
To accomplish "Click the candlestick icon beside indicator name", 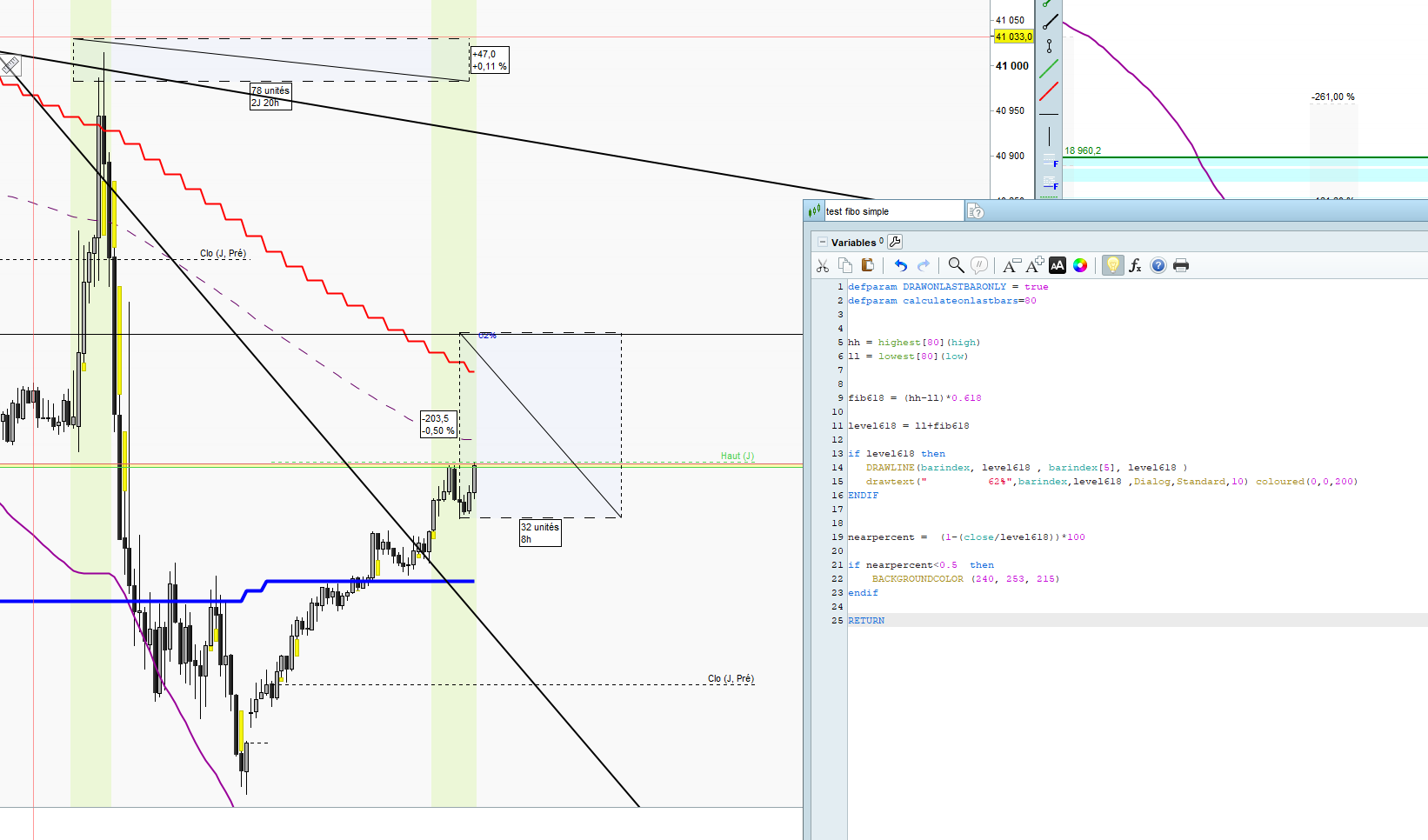I will (x=814, y=210).
